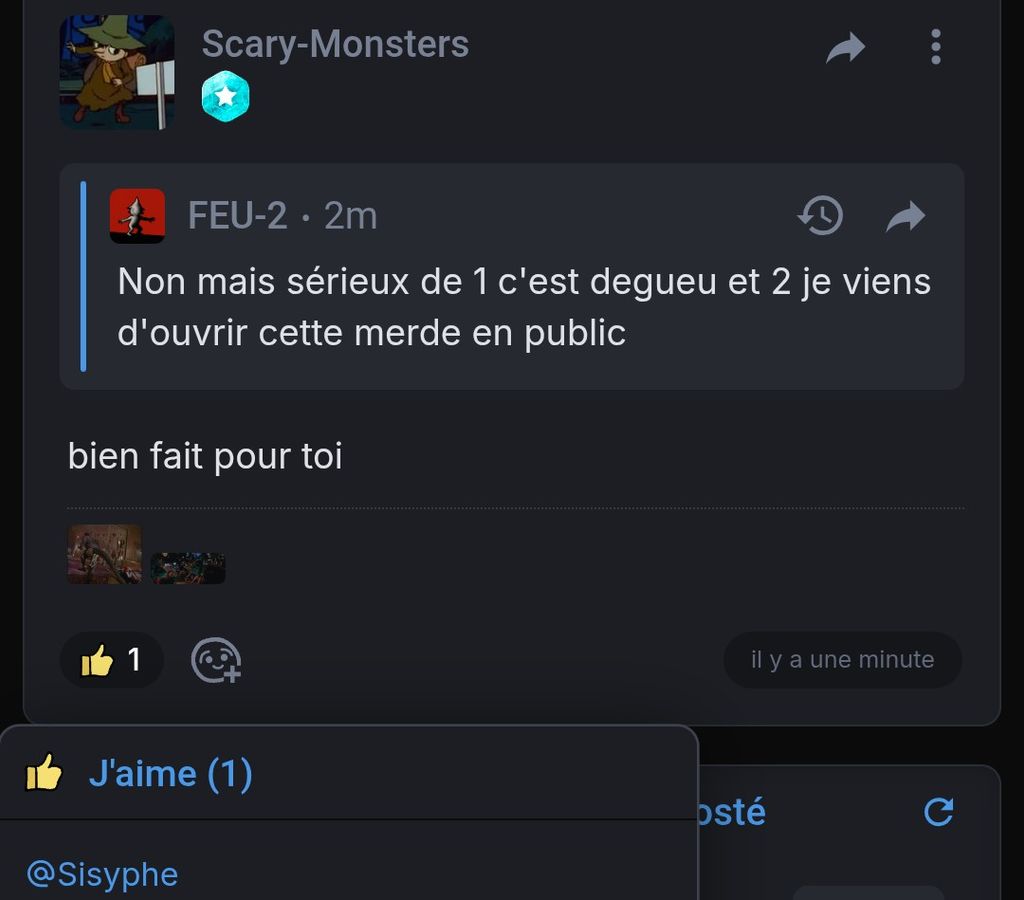Toggle the thumbs-up like reaction
1024x900 pixels.
click(x=112, y=660)
